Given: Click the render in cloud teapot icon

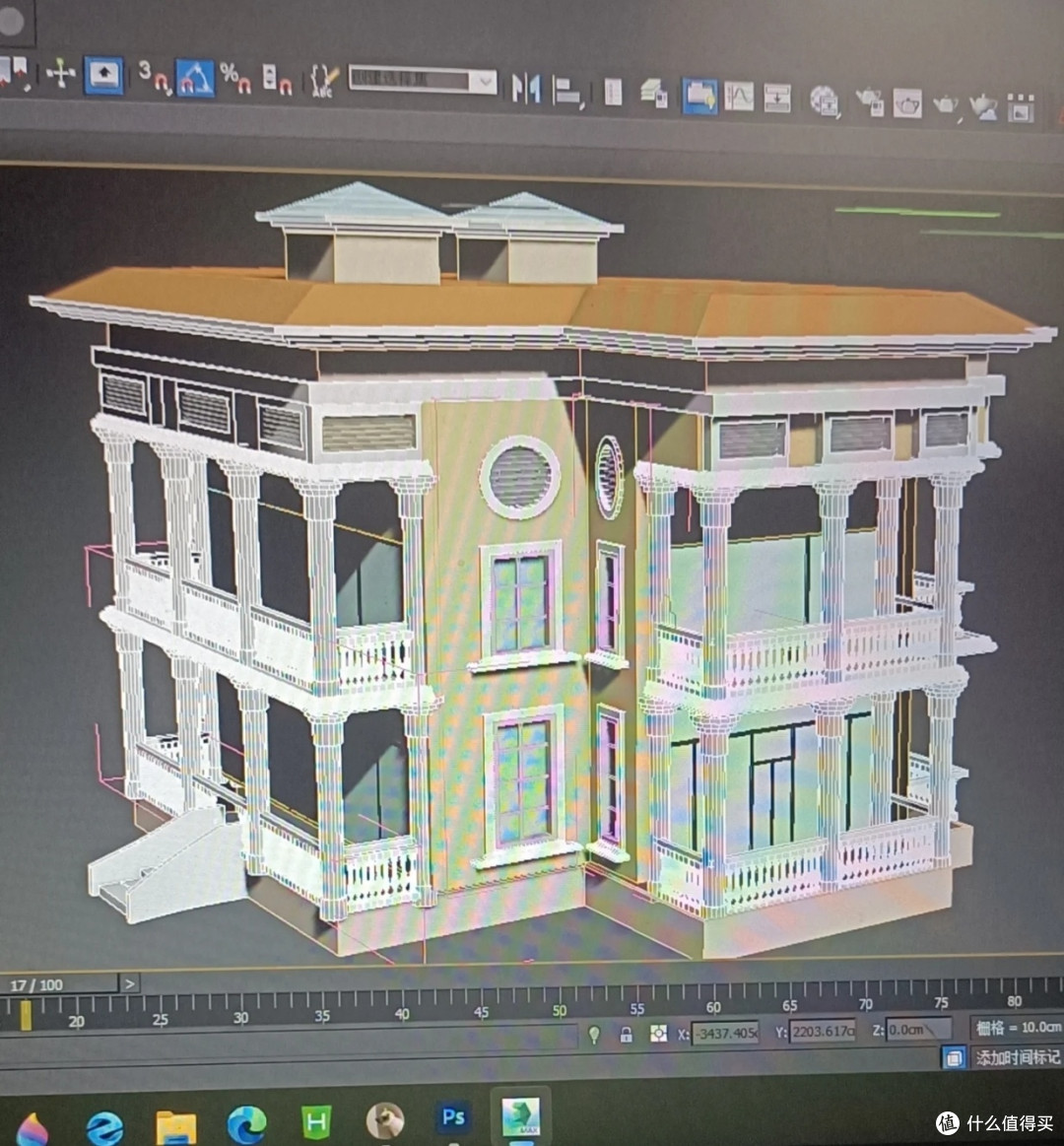Looking at the screenshot, I should [x=983, y=106].
